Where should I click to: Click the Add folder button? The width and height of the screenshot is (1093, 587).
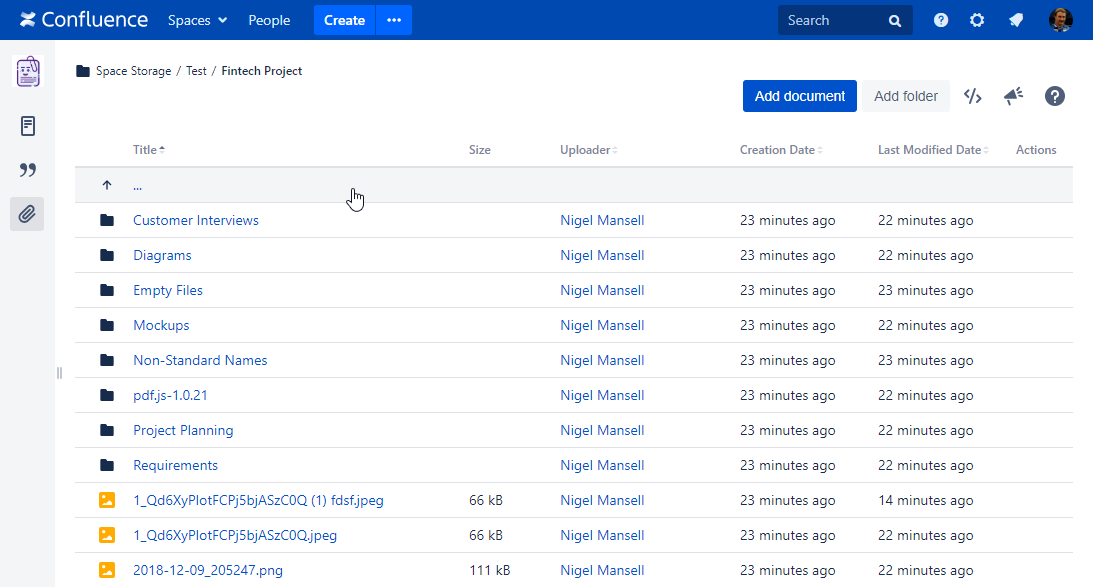pos(905,96)
